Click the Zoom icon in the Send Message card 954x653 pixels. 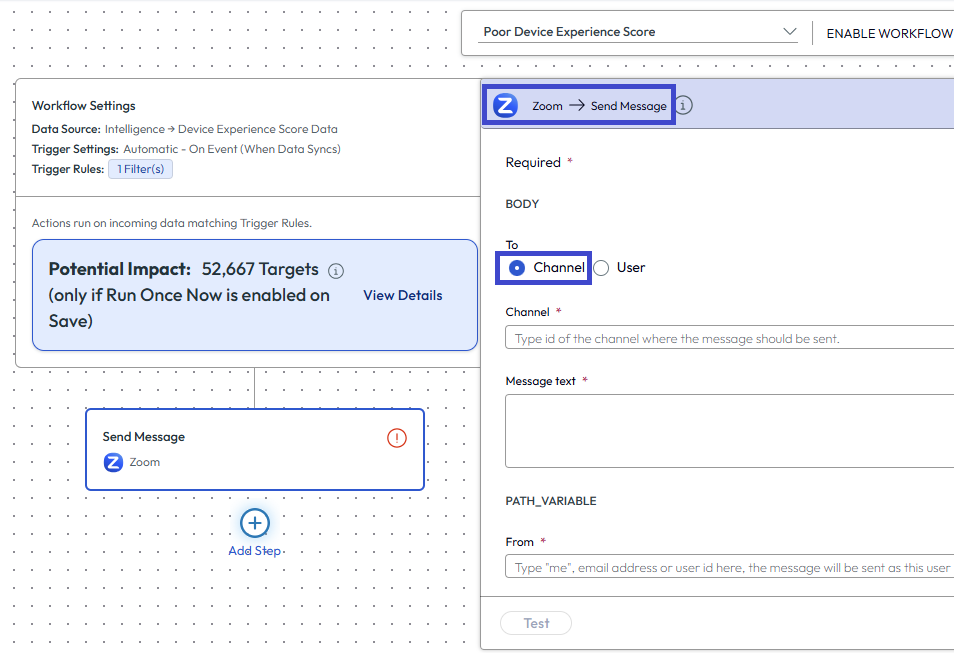click(x=113, y=463)
